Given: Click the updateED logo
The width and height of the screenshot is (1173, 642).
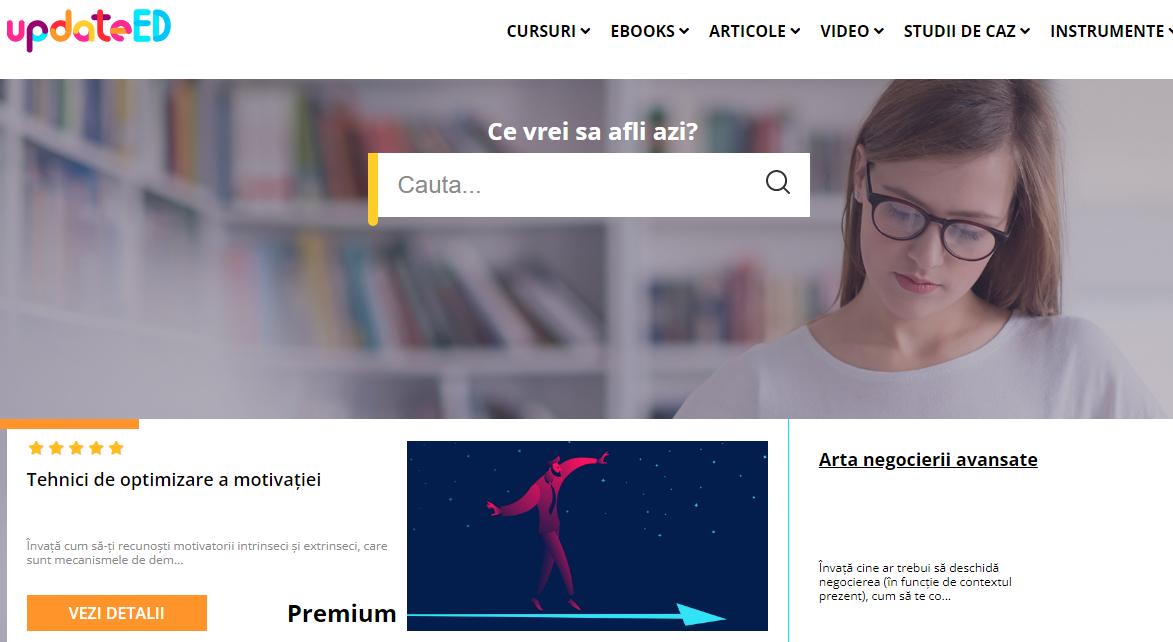Looking at the screenshot, I should [88, 30].
